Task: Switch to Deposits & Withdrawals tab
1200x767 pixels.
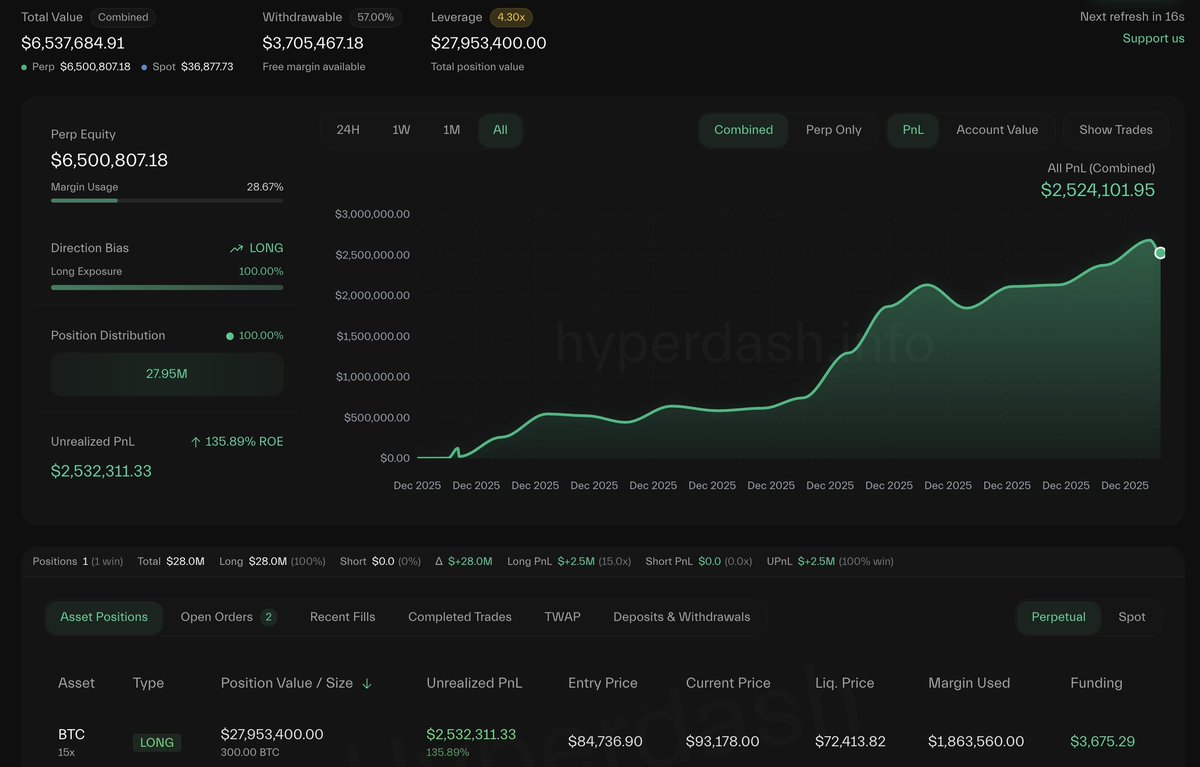Action: coord(681,617)
